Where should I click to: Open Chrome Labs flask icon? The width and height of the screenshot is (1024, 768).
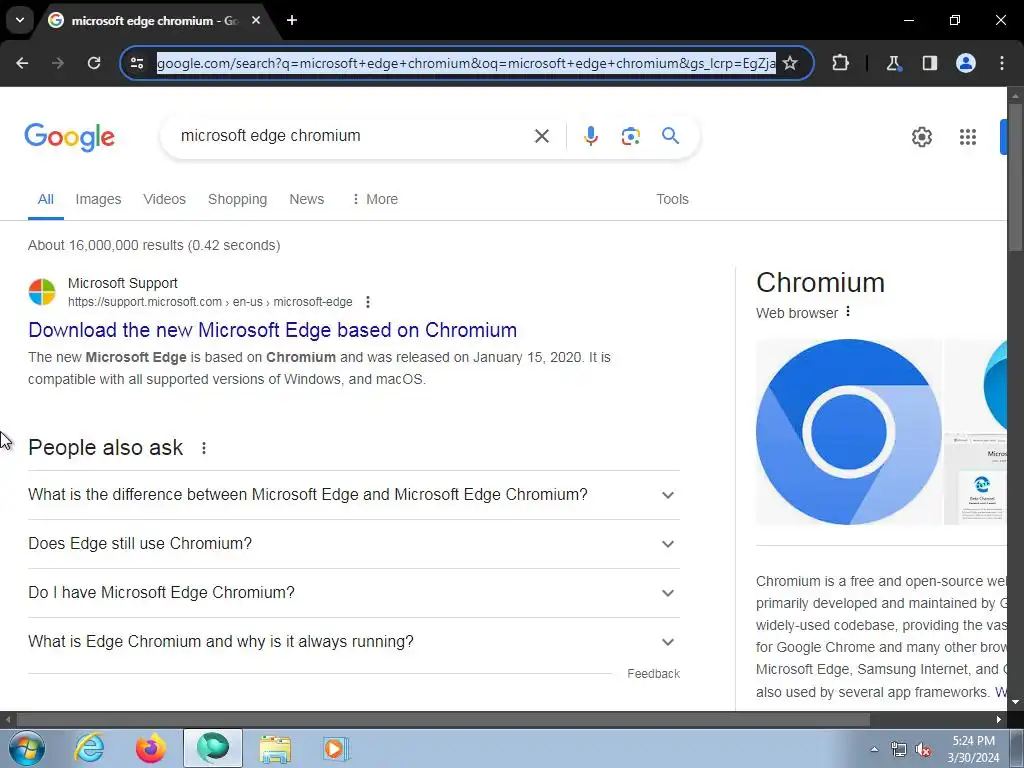click(x=893, y=63)
